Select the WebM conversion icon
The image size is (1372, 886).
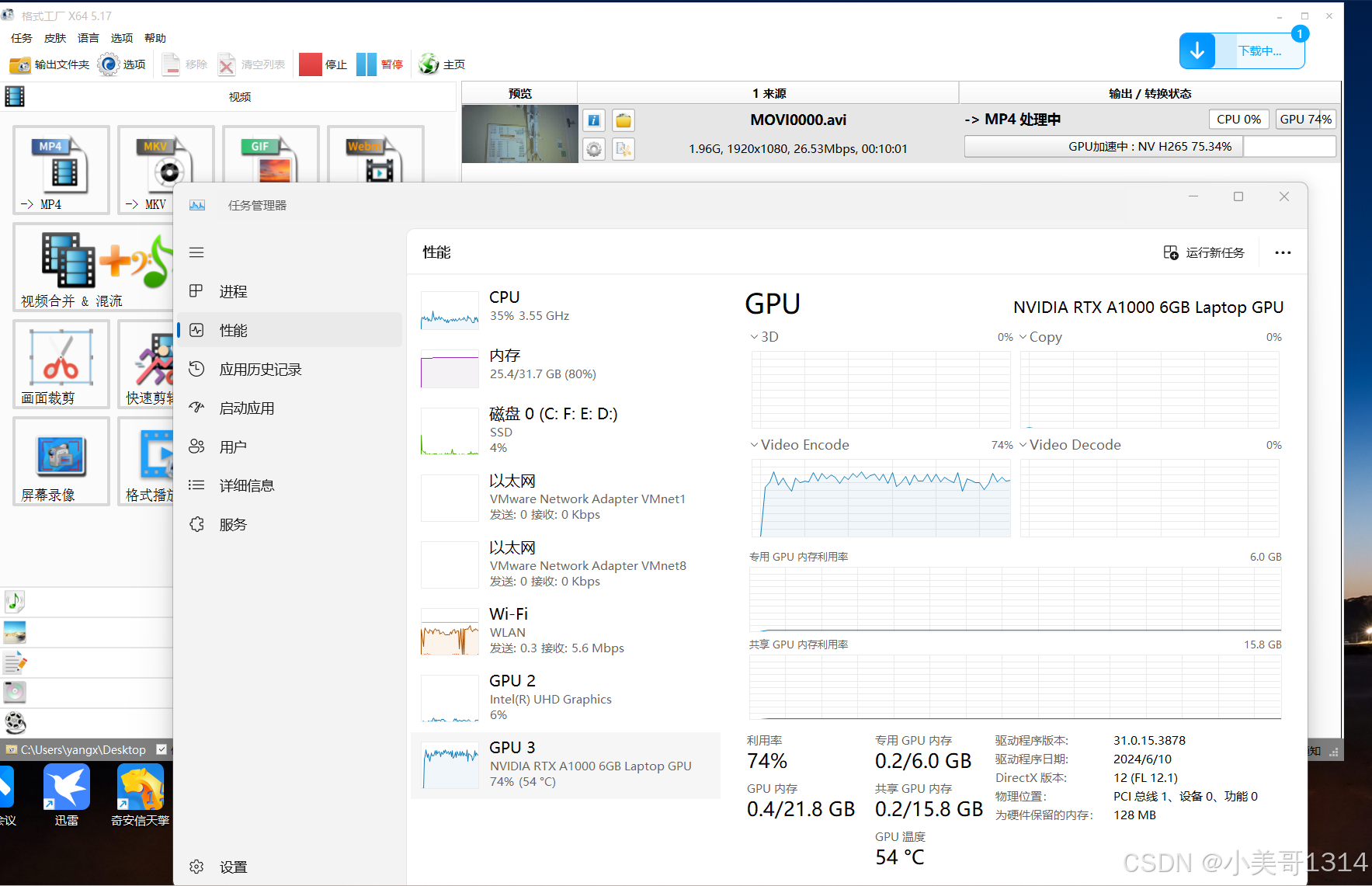click(375, 155)
